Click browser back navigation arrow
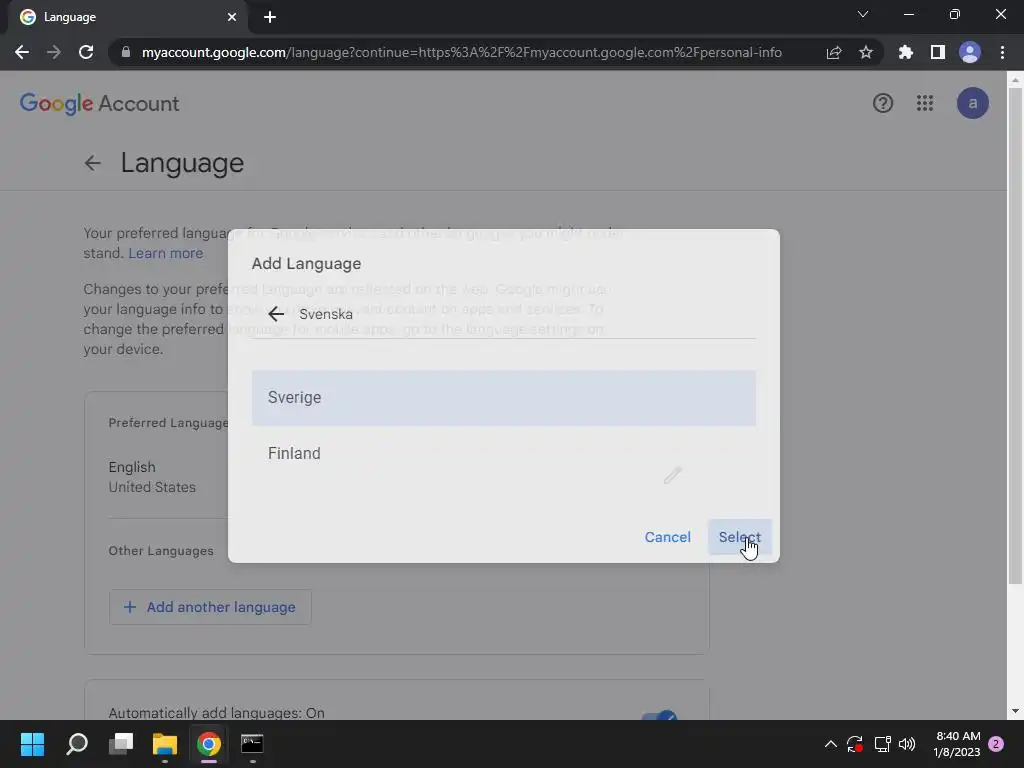 pos(22,52)
